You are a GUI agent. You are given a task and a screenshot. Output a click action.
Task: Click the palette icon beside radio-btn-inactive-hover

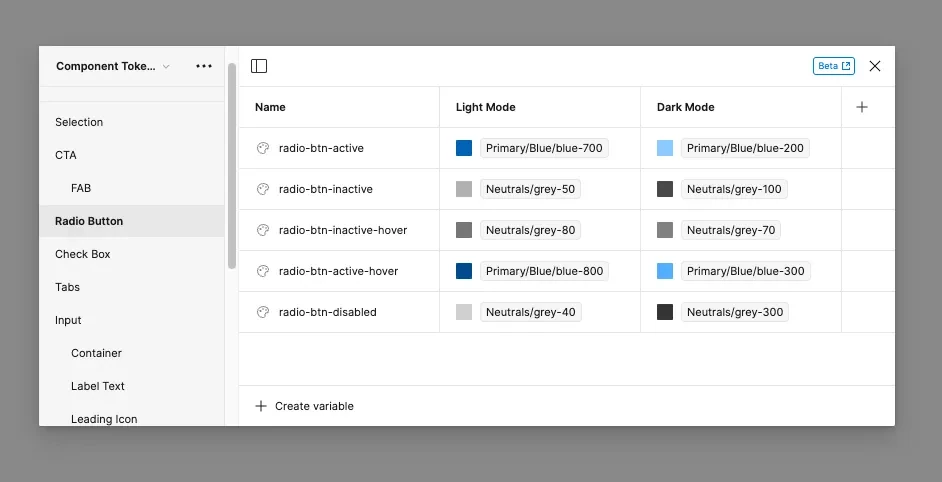tap(263, 230)
